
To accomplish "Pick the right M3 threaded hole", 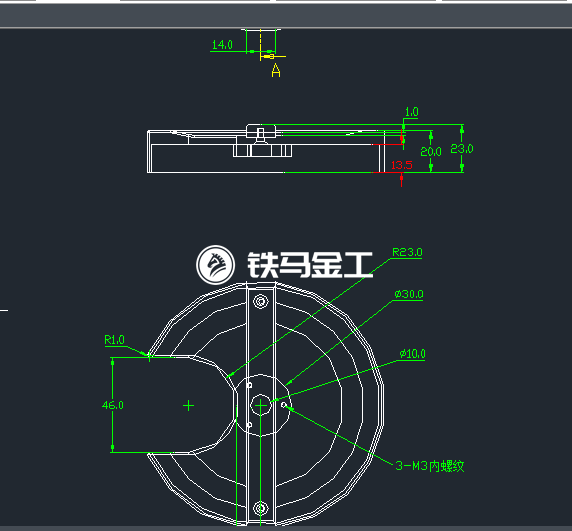I will 284,405.
